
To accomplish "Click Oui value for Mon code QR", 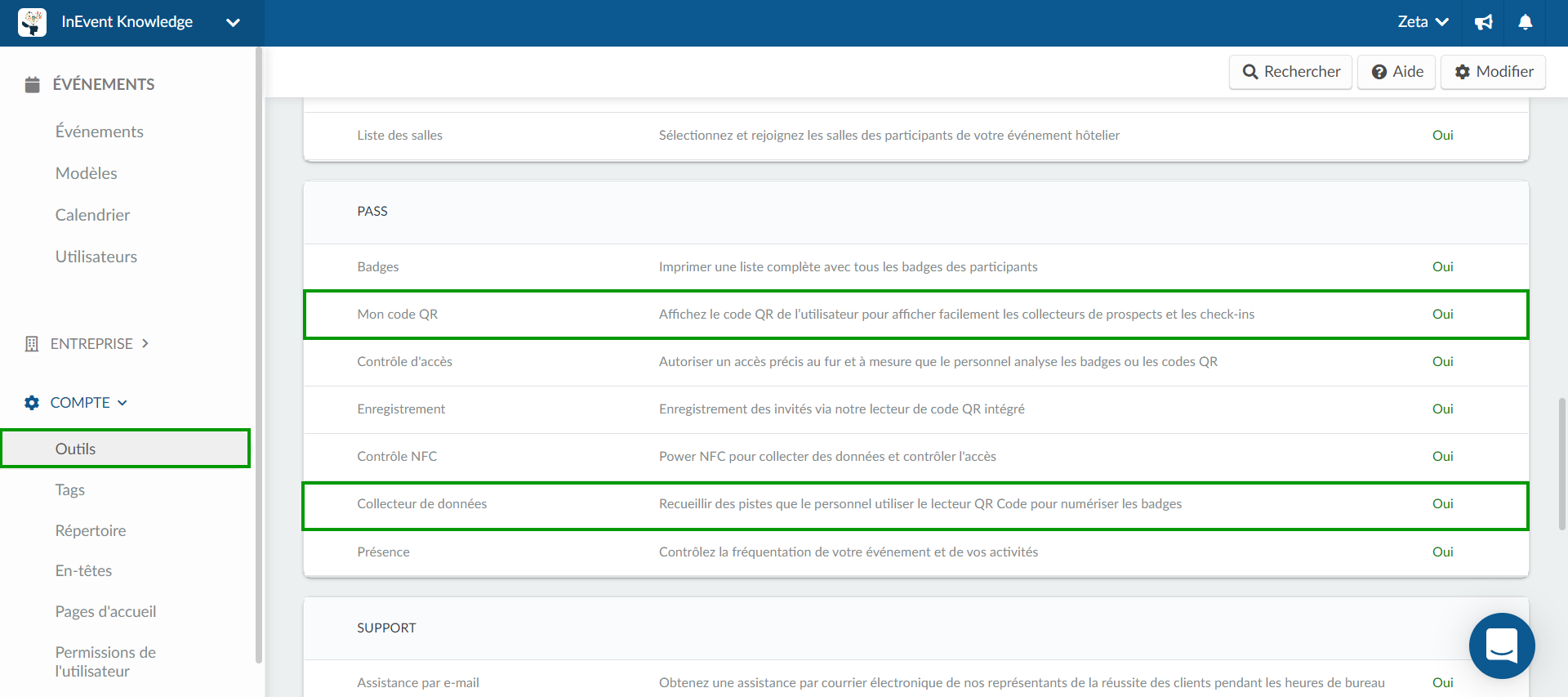I will 1442,315.
